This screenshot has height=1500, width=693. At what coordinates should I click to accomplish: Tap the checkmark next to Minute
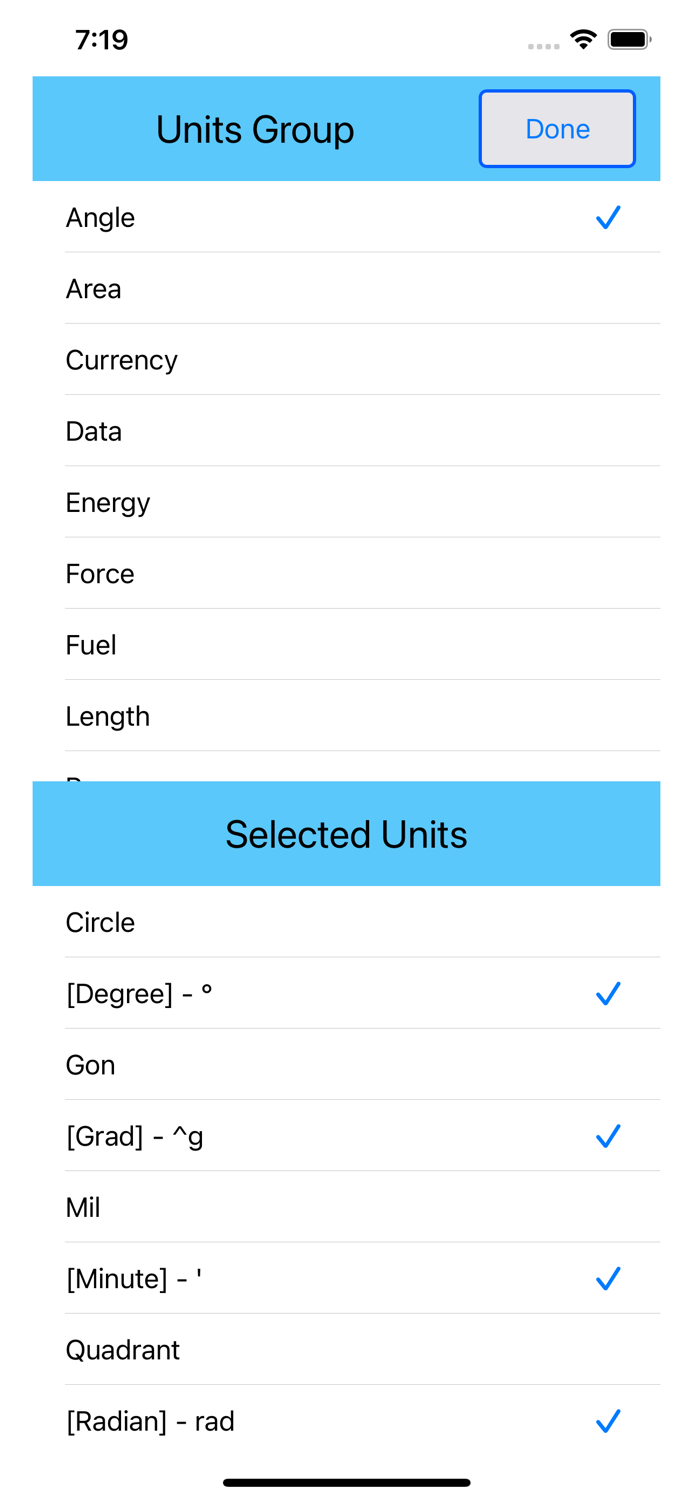608,1278
